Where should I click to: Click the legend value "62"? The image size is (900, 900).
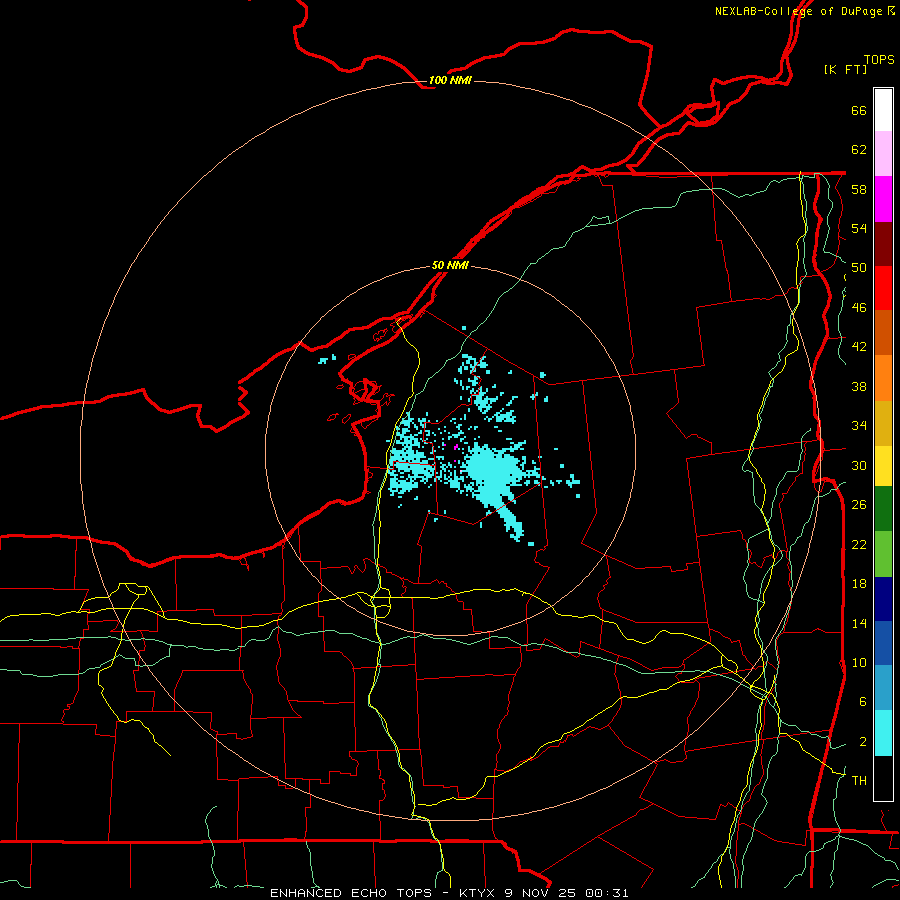point(859,149)
